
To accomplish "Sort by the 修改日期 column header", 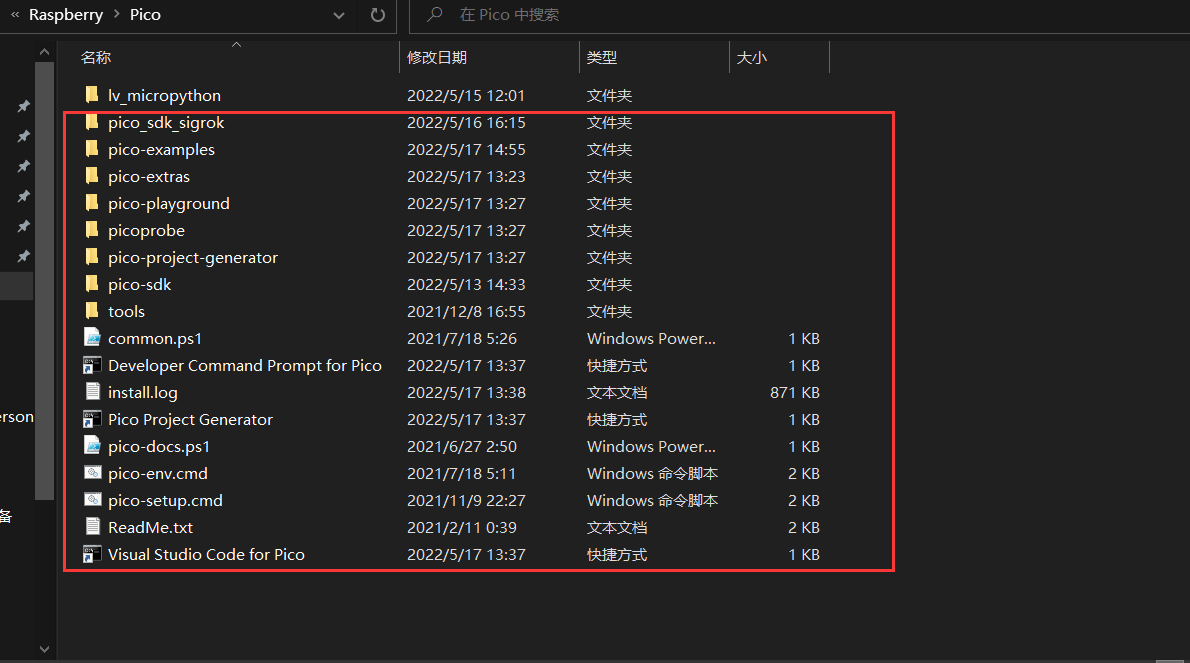I will pos(436,58).
